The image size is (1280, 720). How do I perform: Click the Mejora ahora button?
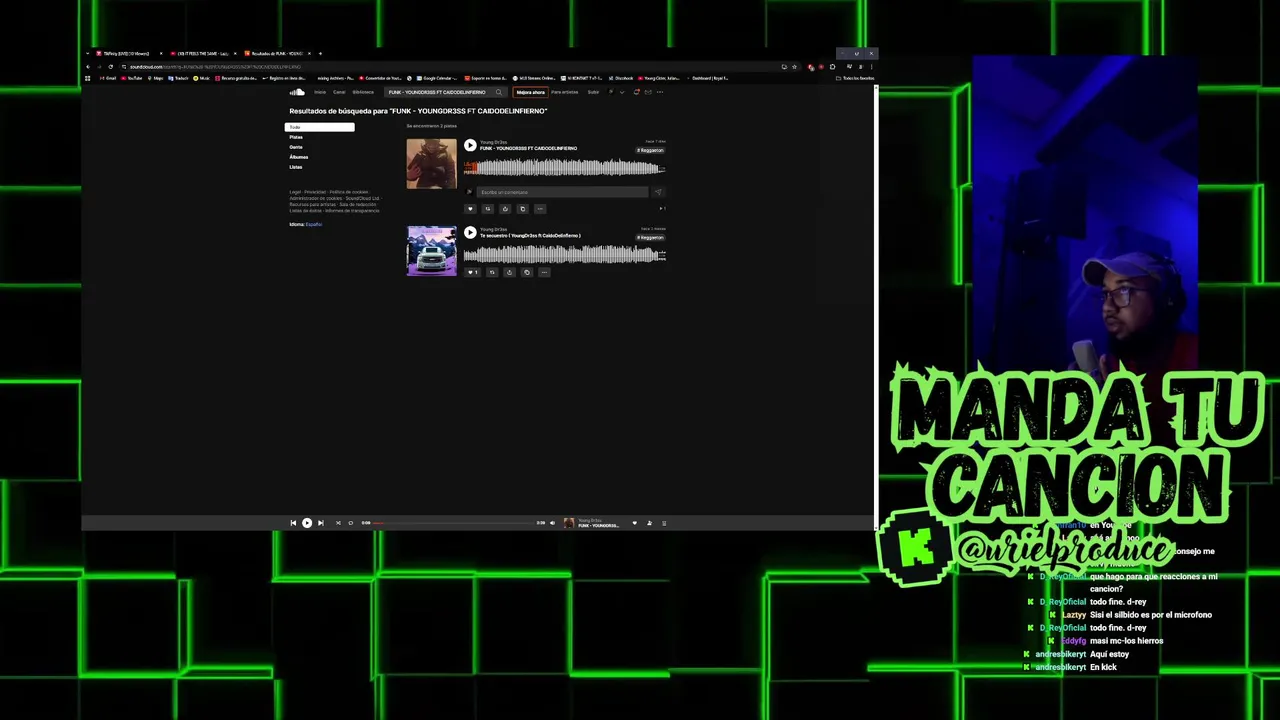(531, 92)
